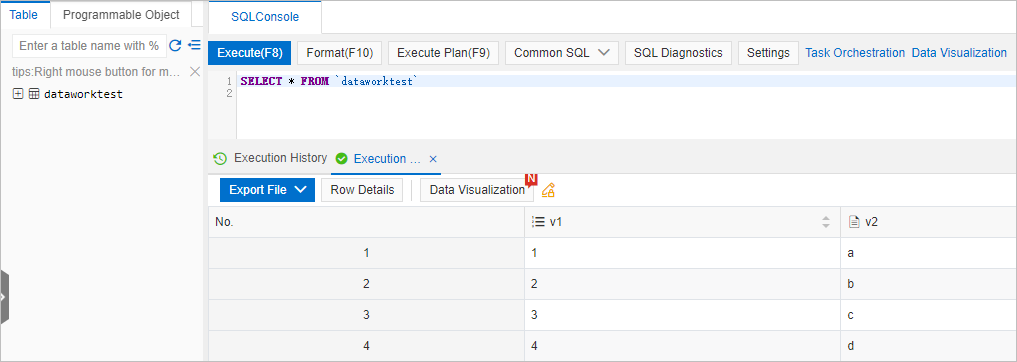1017x362 pixels.
Task: Click the v1 column header
Action: pos(682,222)
